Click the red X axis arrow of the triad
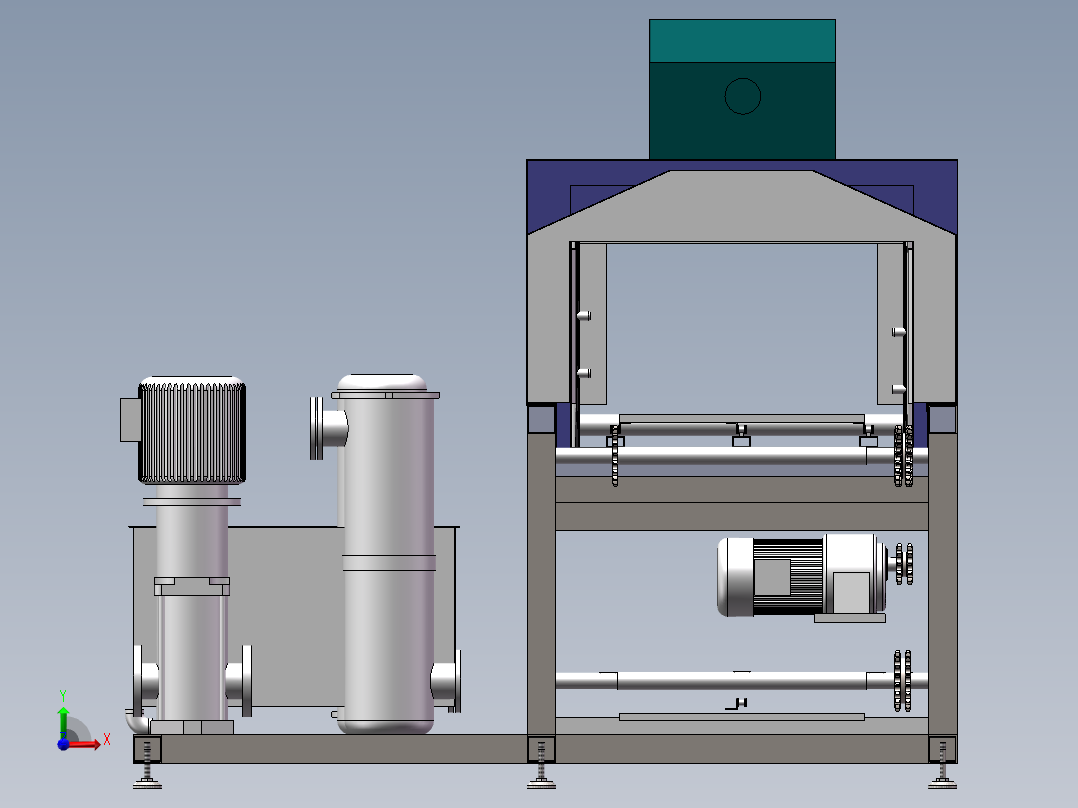 point(86,744)
